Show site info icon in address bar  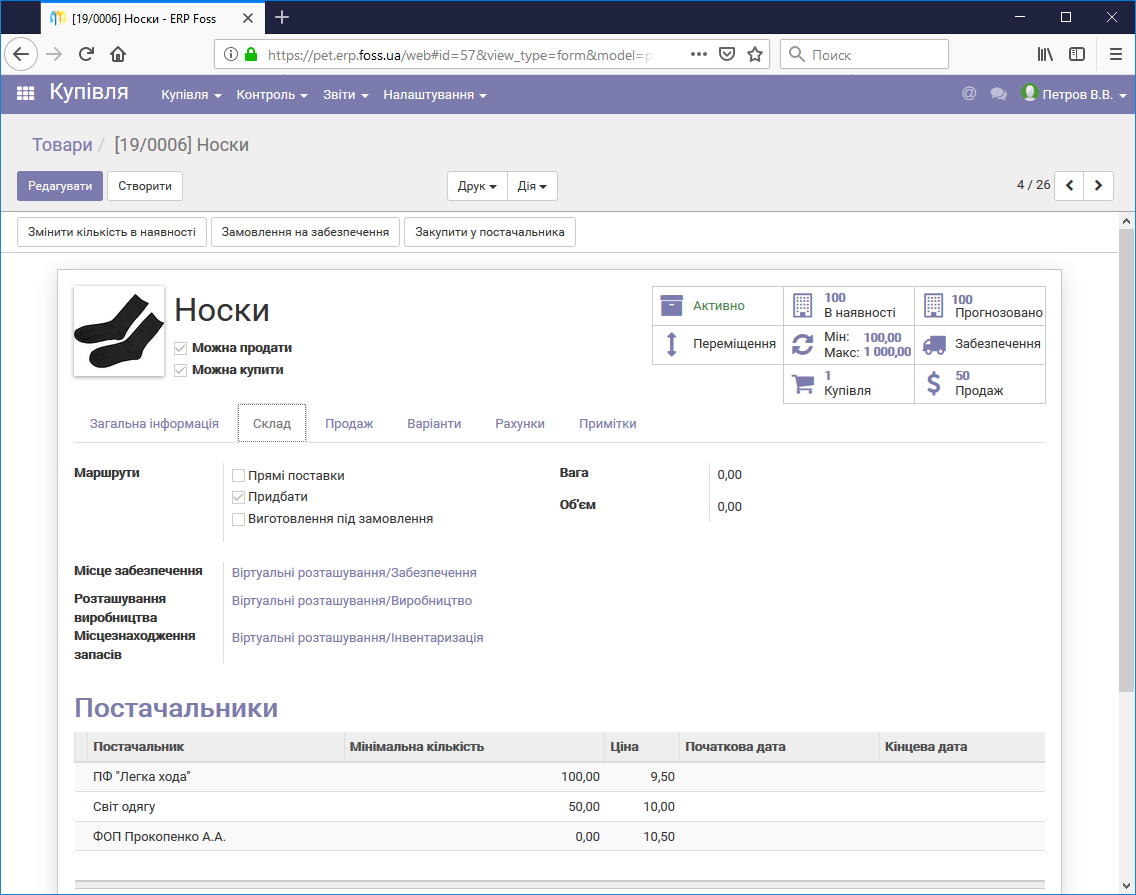(x=230, y=54)
